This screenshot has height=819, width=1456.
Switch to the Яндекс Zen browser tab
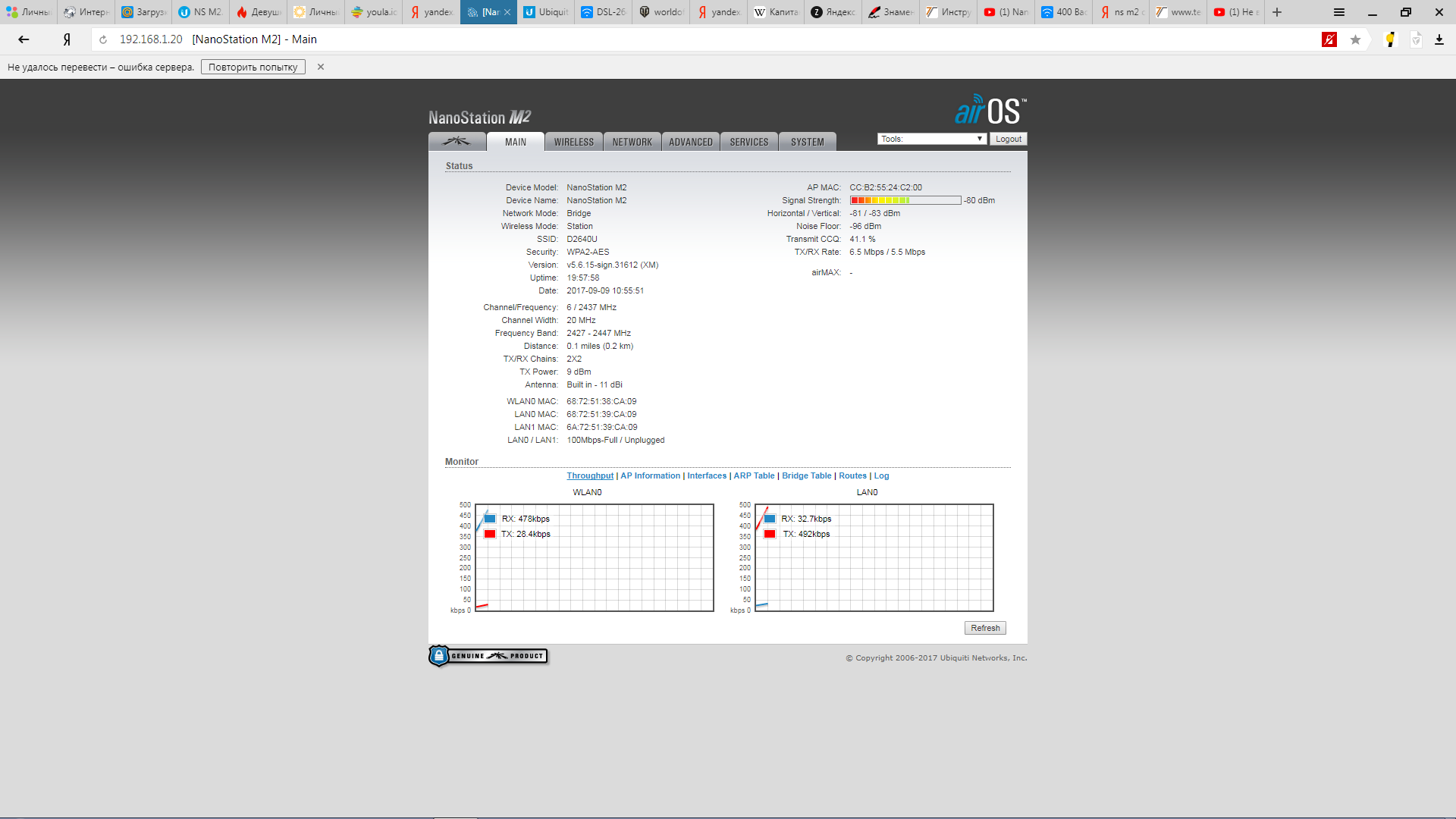coord(833,12)
